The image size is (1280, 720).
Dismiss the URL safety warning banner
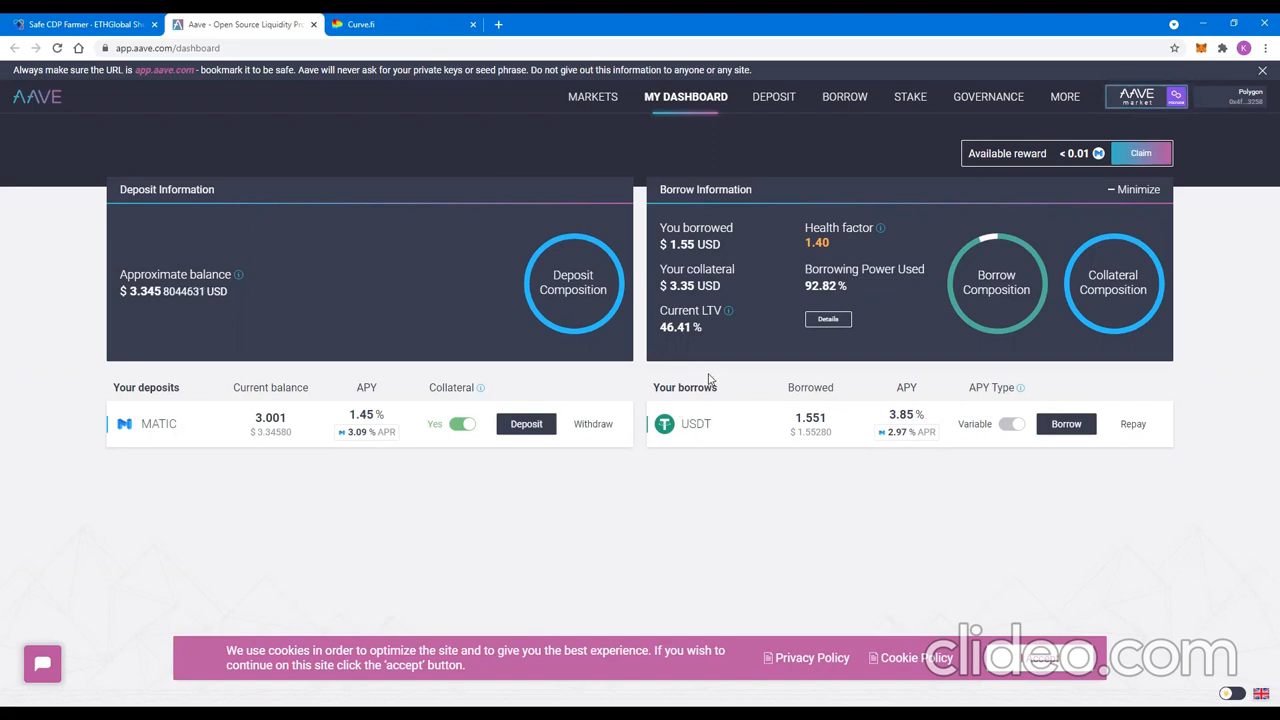click(1262, 71)
